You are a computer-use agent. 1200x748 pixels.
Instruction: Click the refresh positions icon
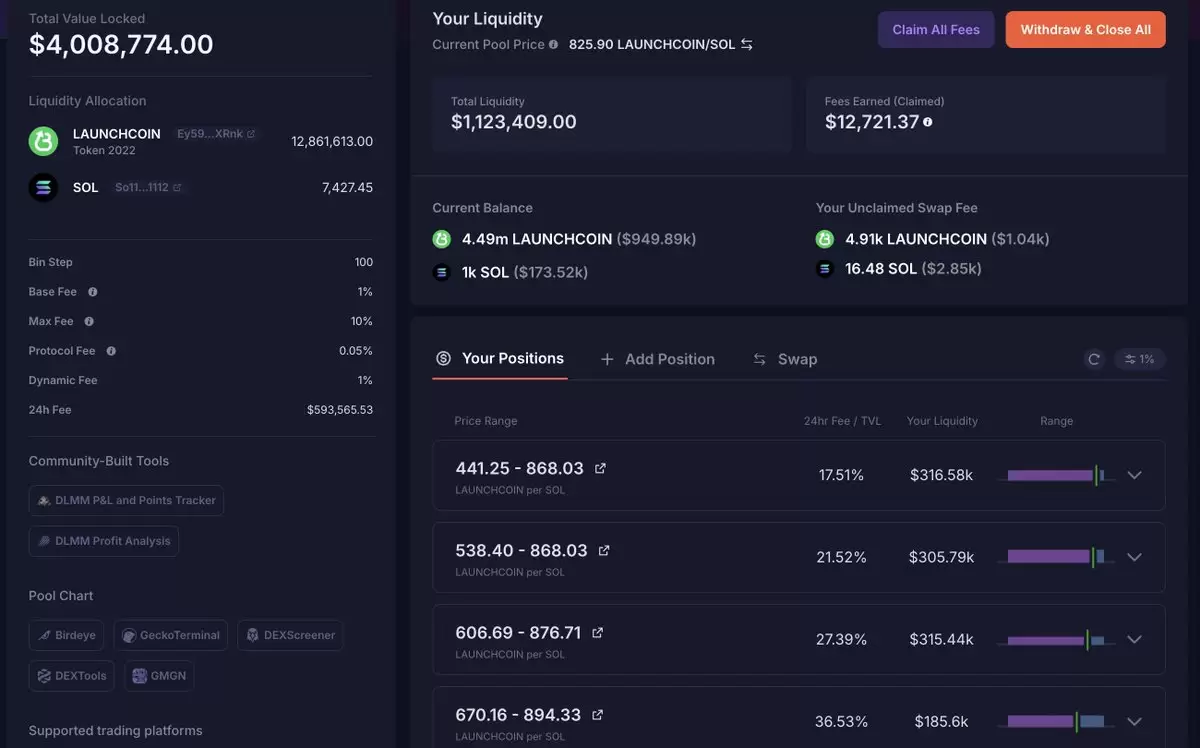[x=1094, y=359]
